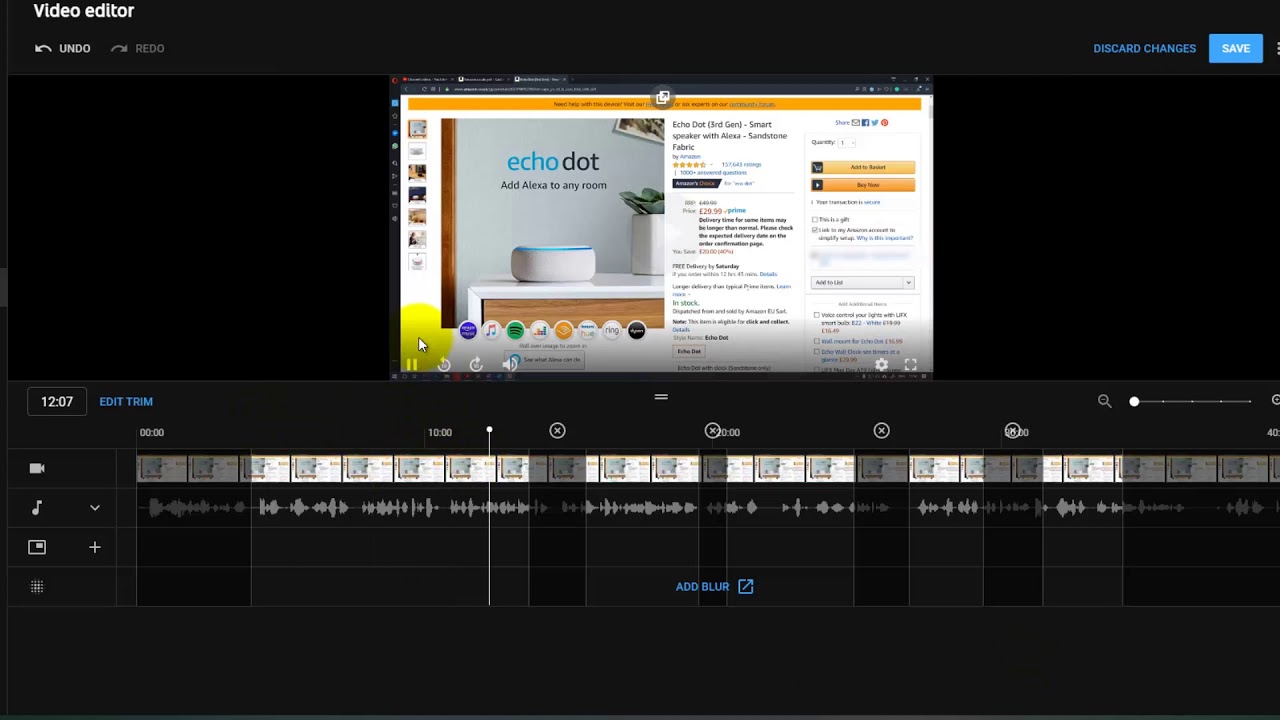Screen dimensions: 1280x720
Task: Click 'Voice control your lights' checkbox in preview
Action: pyautogui.click(x=816, y=315)
